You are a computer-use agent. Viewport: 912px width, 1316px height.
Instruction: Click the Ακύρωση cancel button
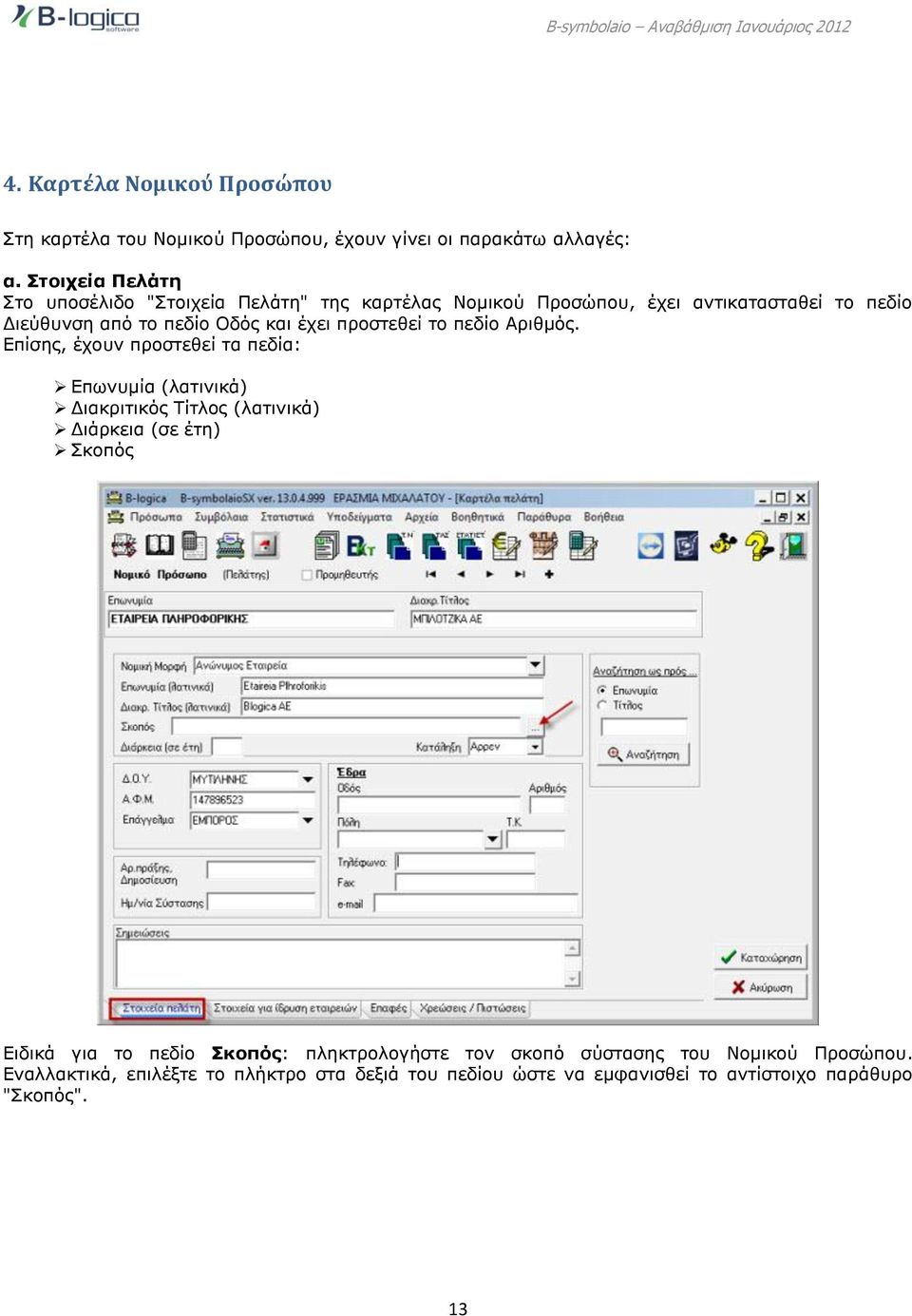click(x=760, y=987)
